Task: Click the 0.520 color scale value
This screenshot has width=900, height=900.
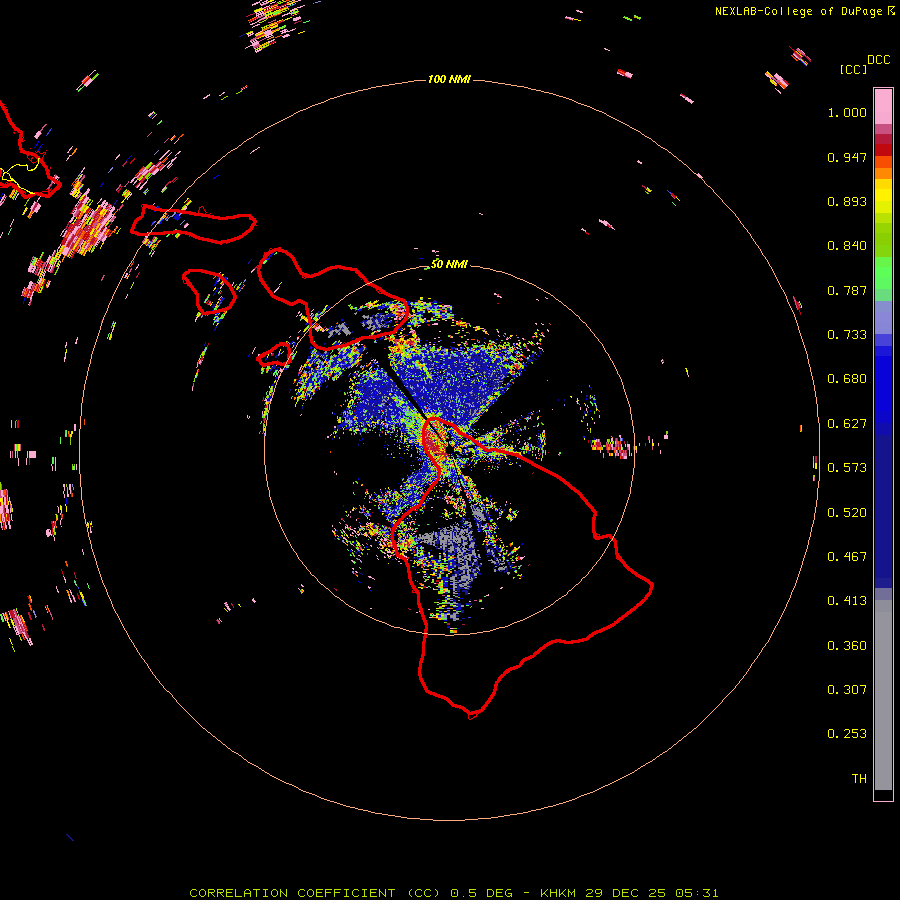Action: (x=847, y=513)
